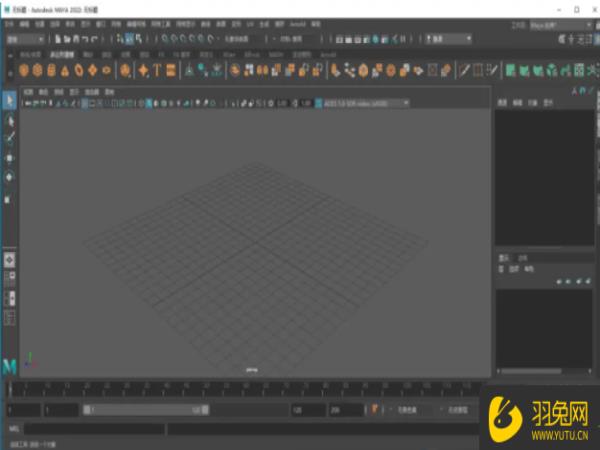This screenshot has height=450, width=600.
Task: Toggle the Outliner panel button in left sidebar
Action: pos(10,317)
